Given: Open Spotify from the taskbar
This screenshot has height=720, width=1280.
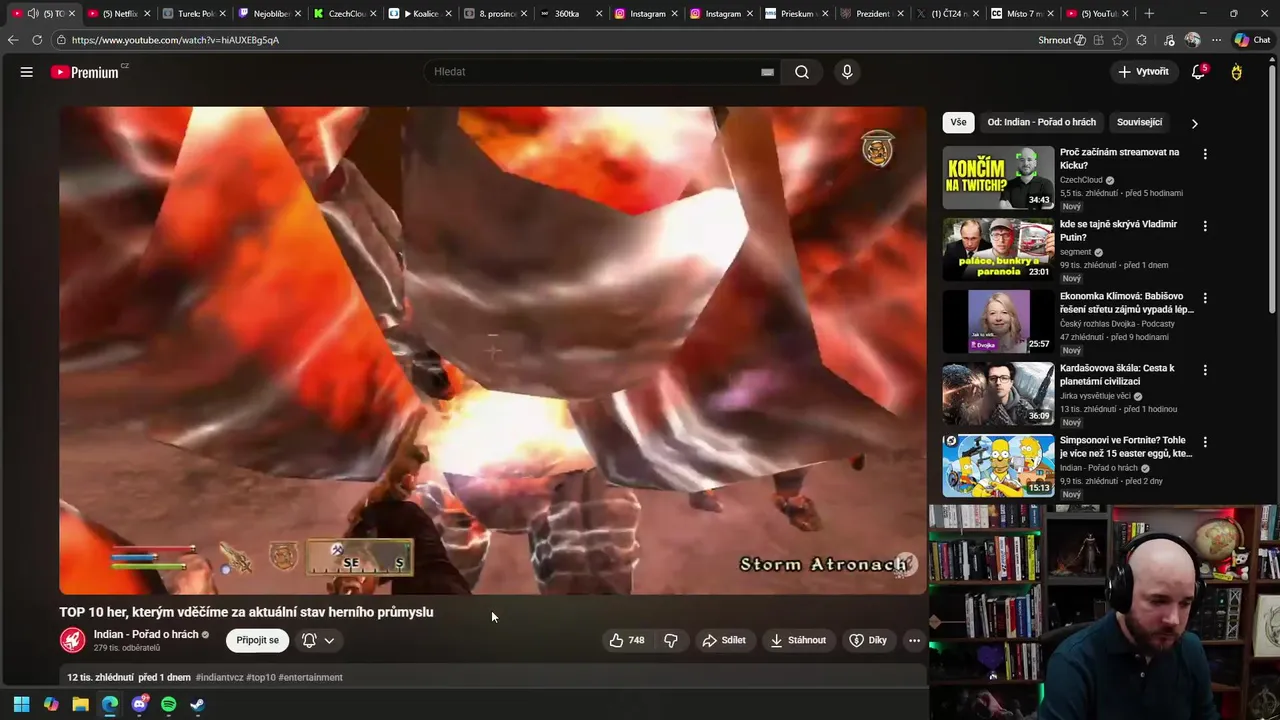Looking at the screenshot, I should coord(168,704).
